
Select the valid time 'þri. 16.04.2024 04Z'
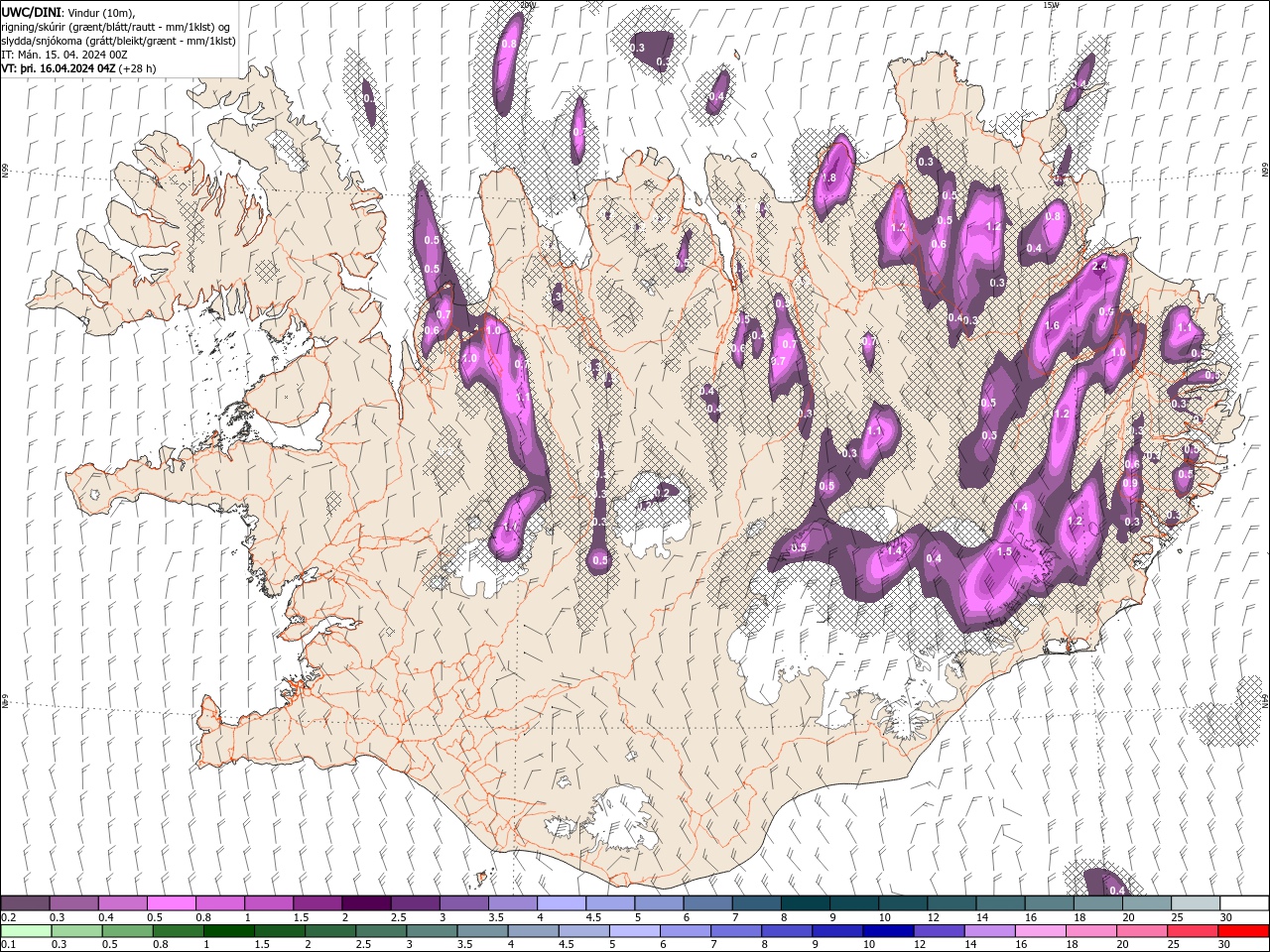click(66, 68)
